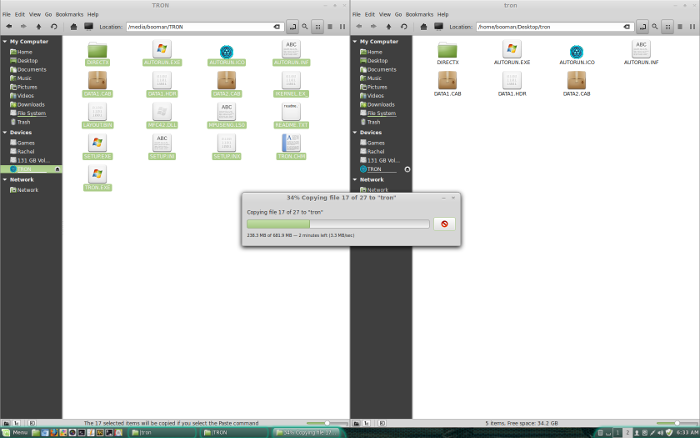Collapse Network section in left sidebar
The width and height of the screenshot is (700, 438).
click(5, 179)
